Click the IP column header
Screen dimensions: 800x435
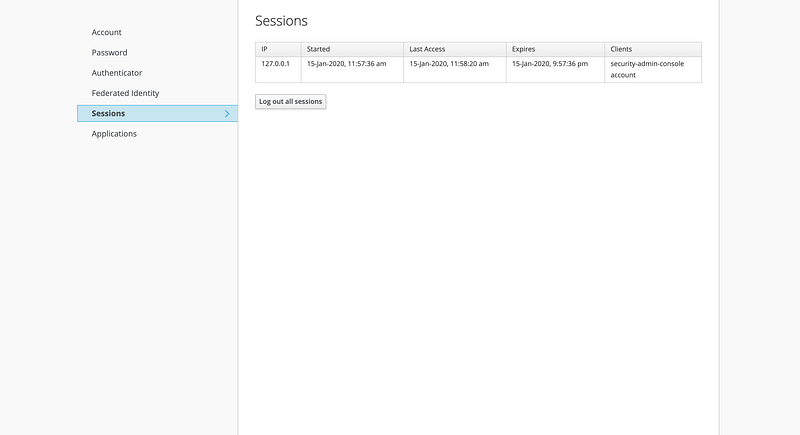(x=278, y=49)
